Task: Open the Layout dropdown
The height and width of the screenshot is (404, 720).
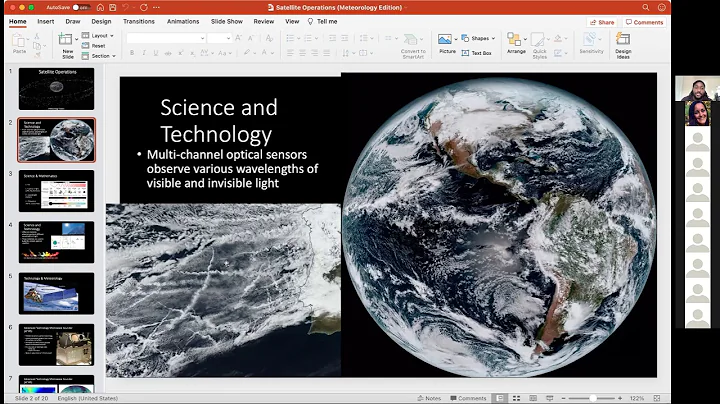Action: [x=97, y=36]
